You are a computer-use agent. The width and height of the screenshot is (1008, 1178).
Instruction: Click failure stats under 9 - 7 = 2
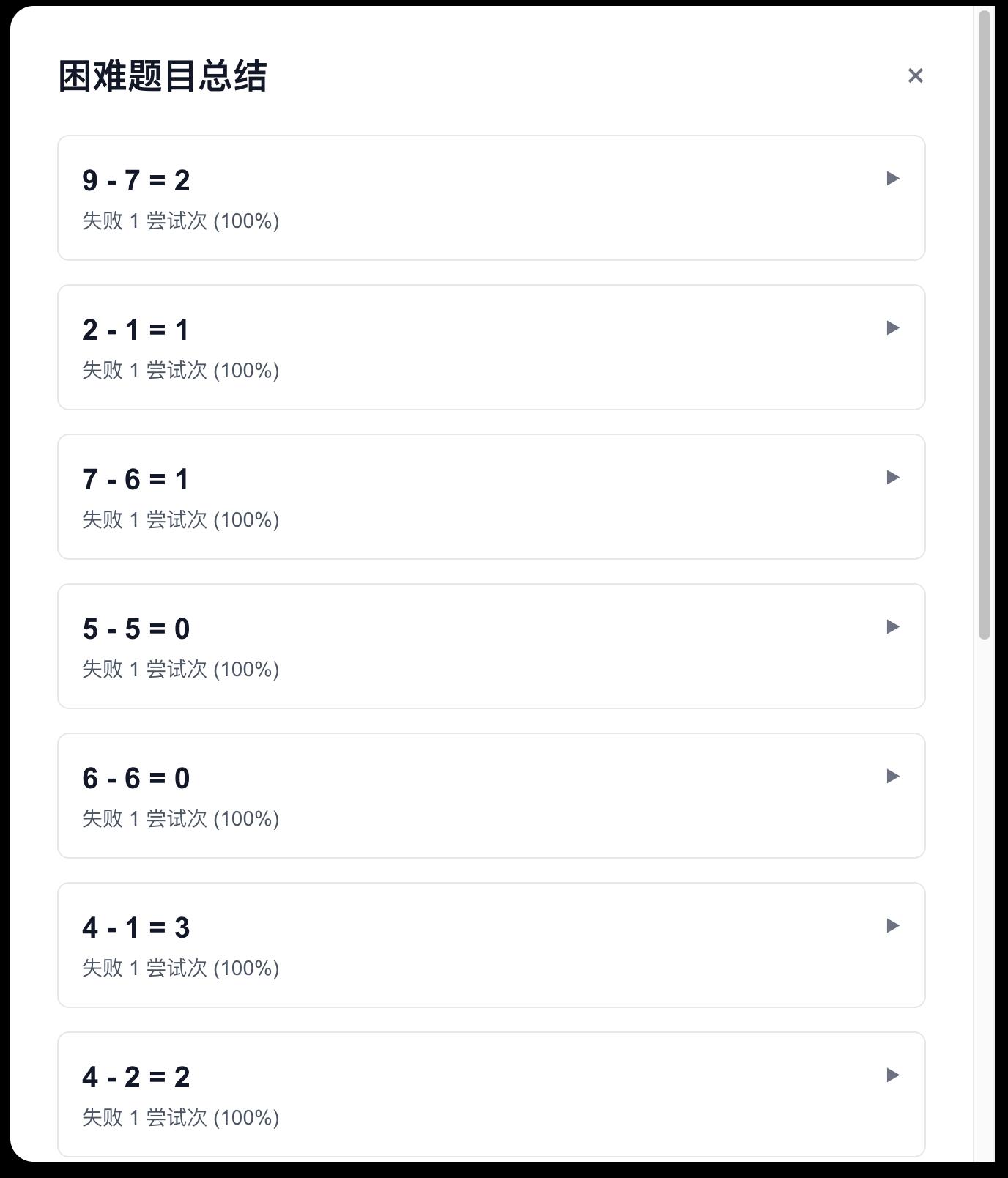coord(181,221)
